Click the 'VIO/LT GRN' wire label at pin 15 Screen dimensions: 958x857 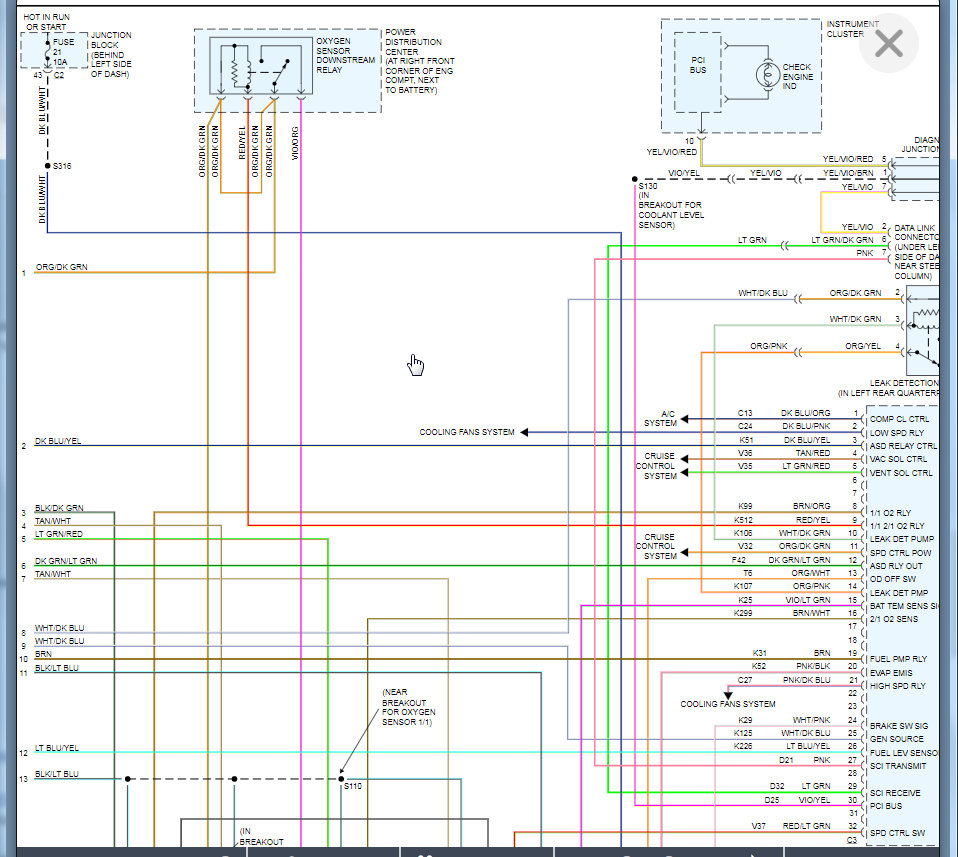click(808, 600)
